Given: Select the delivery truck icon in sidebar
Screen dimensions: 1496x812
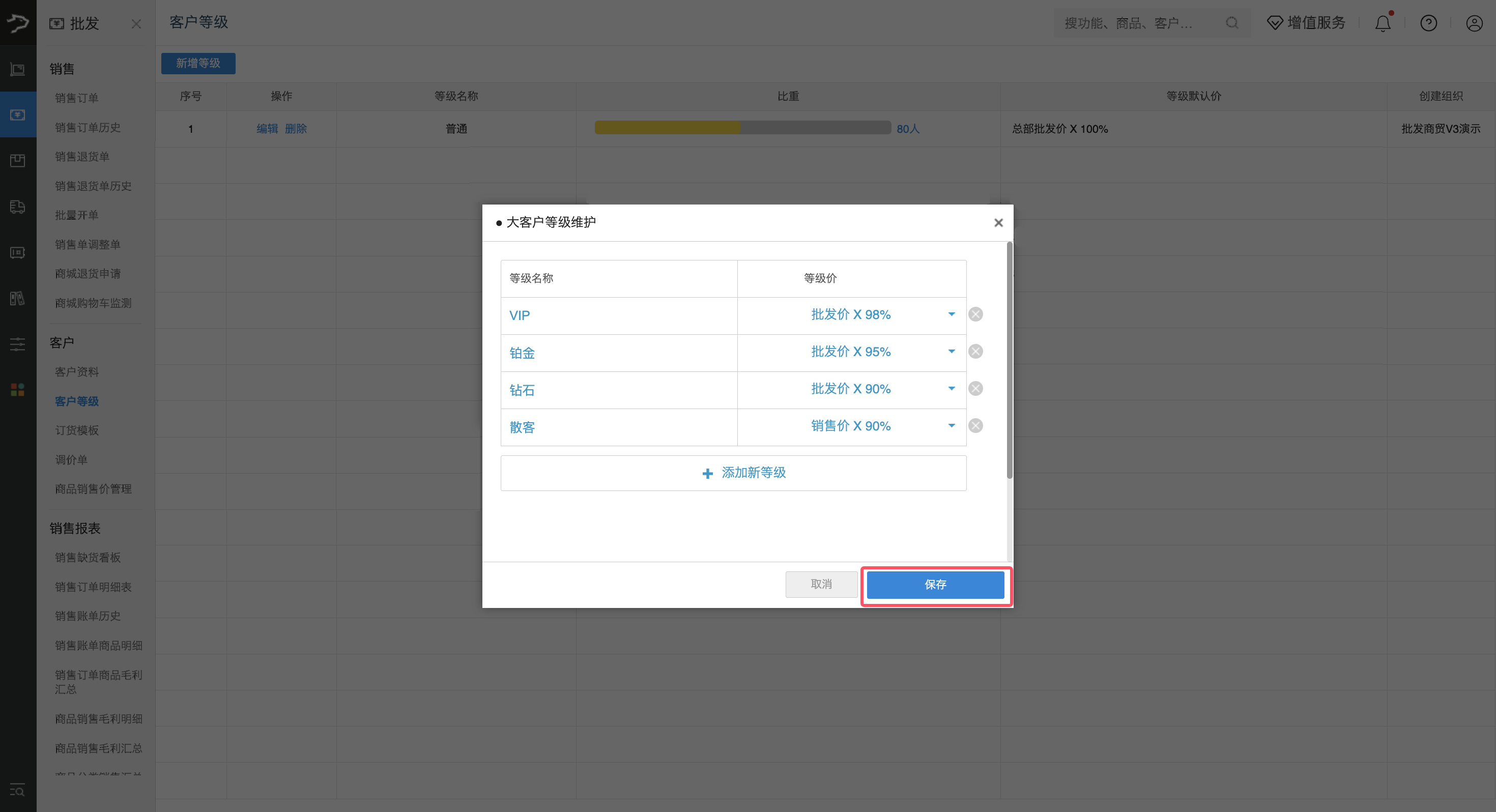Looking at the screenshot, I should [x=17, y=208].
